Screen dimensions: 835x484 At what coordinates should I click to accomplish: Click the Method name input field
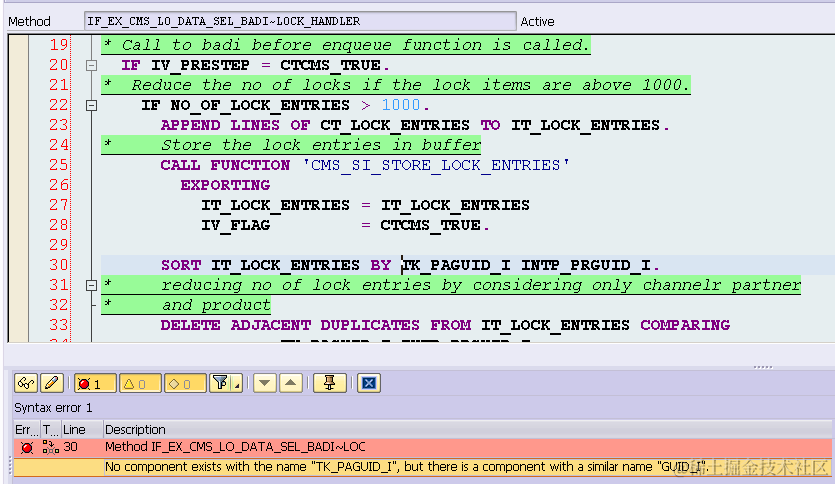click(x=300, y=21)
